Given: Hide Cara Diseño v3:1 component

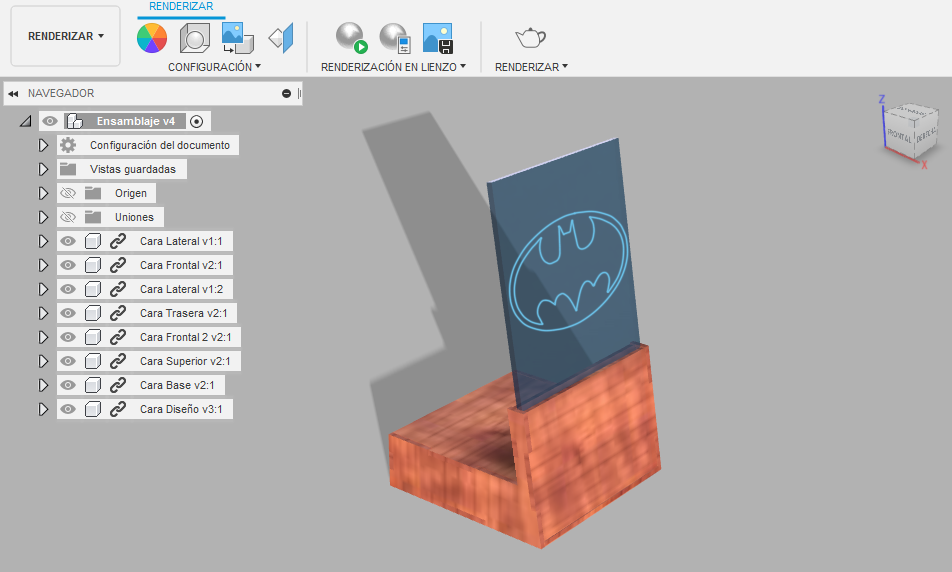Looking at the screenshot, I should tap(68, 409).
